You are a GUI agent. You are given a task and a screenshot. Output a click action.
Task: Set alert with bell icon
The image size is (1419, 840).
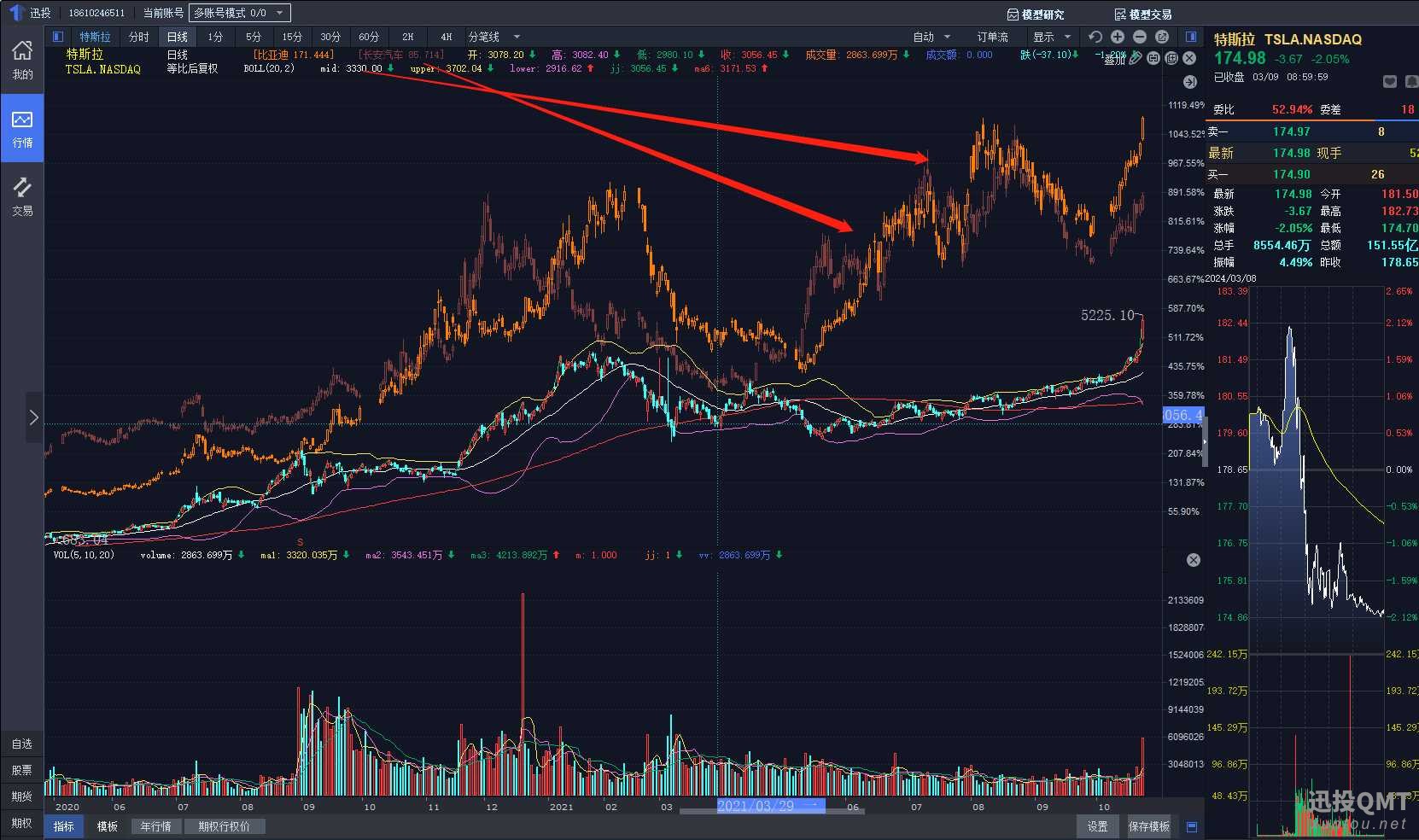[x=1412, y=81]
